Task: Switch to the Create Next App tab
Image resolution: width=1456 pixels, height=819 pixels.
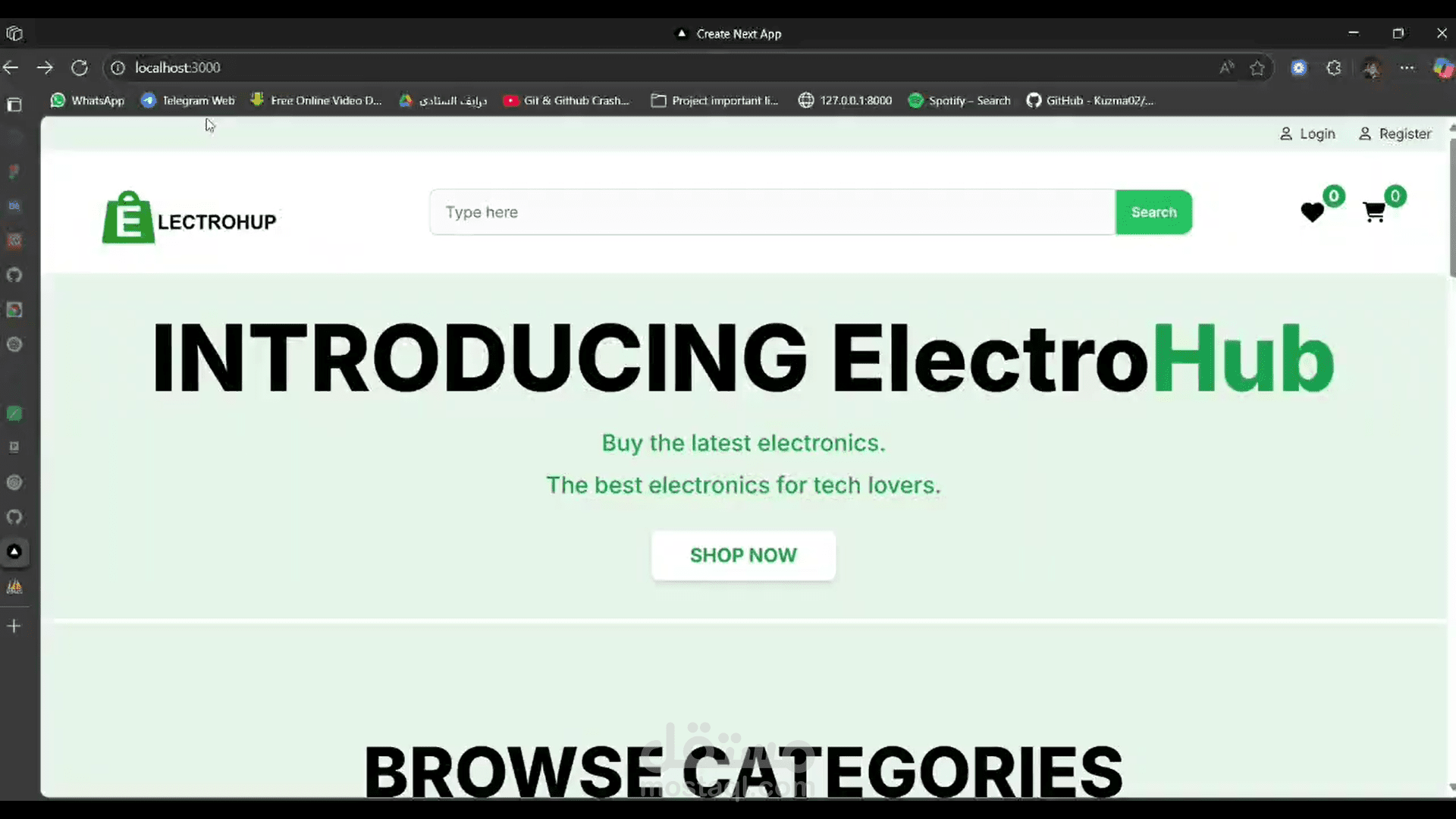Action: (x=726, y=33)
